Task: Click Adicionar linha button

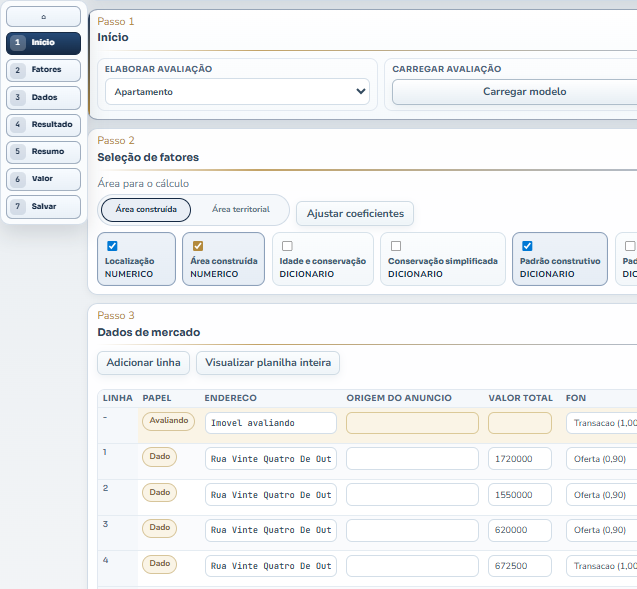Action: click(x=143, y=363)
